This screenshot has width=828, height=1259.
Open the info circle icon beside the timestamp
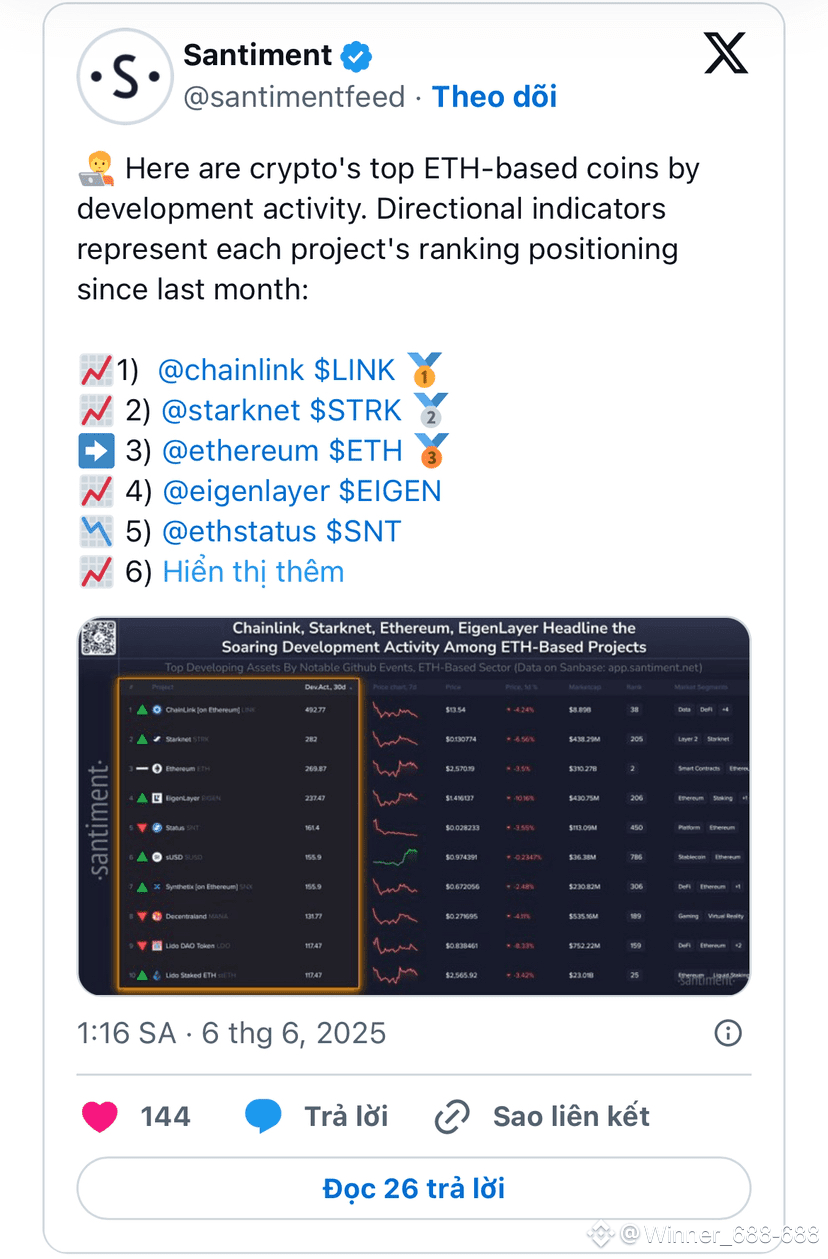[x=728, y=1033]
